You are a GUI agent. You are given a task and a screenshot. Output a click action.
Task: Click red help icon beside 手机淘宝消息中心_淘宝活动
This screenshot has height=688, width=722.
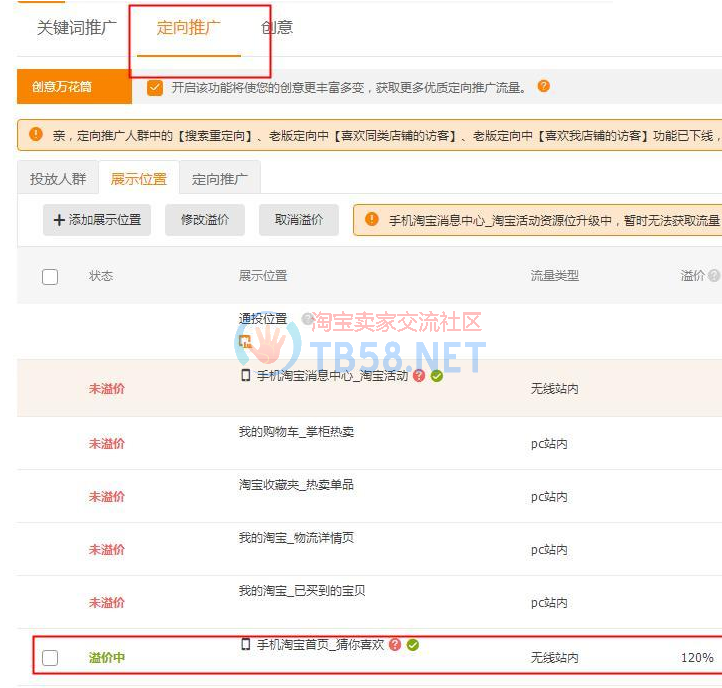coord(419,375)
